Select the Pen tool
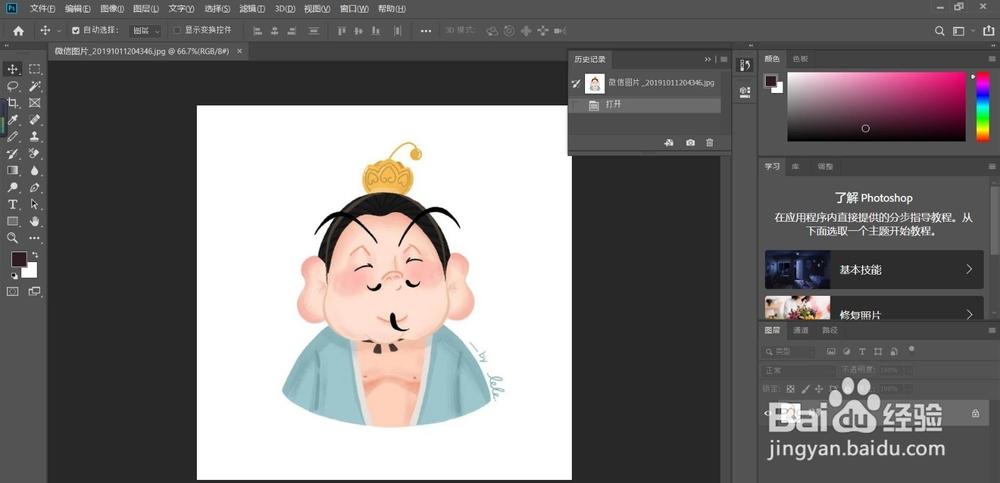Image resolution: width=1000 pixels, height=483 pixels. 34,188
